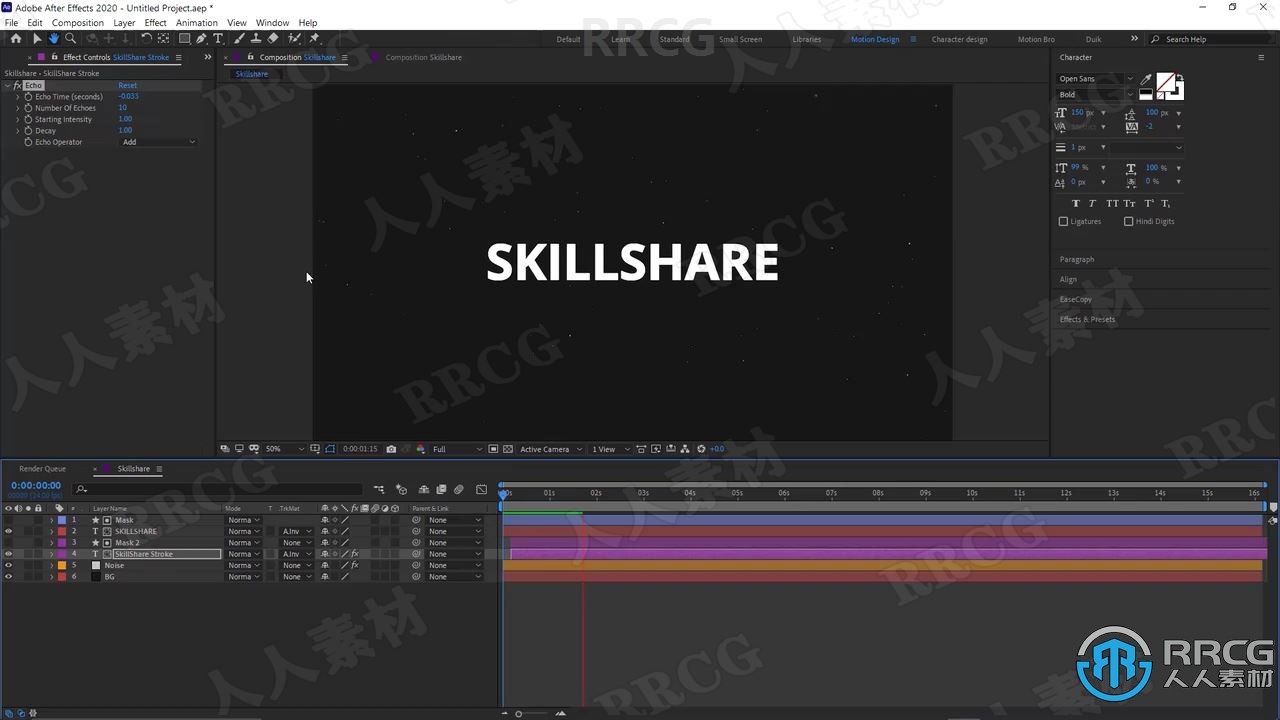Reset the Echo effect
The height and width of the screenshot is (720, 1280).
pyautogui.click(x=127, y=86)
